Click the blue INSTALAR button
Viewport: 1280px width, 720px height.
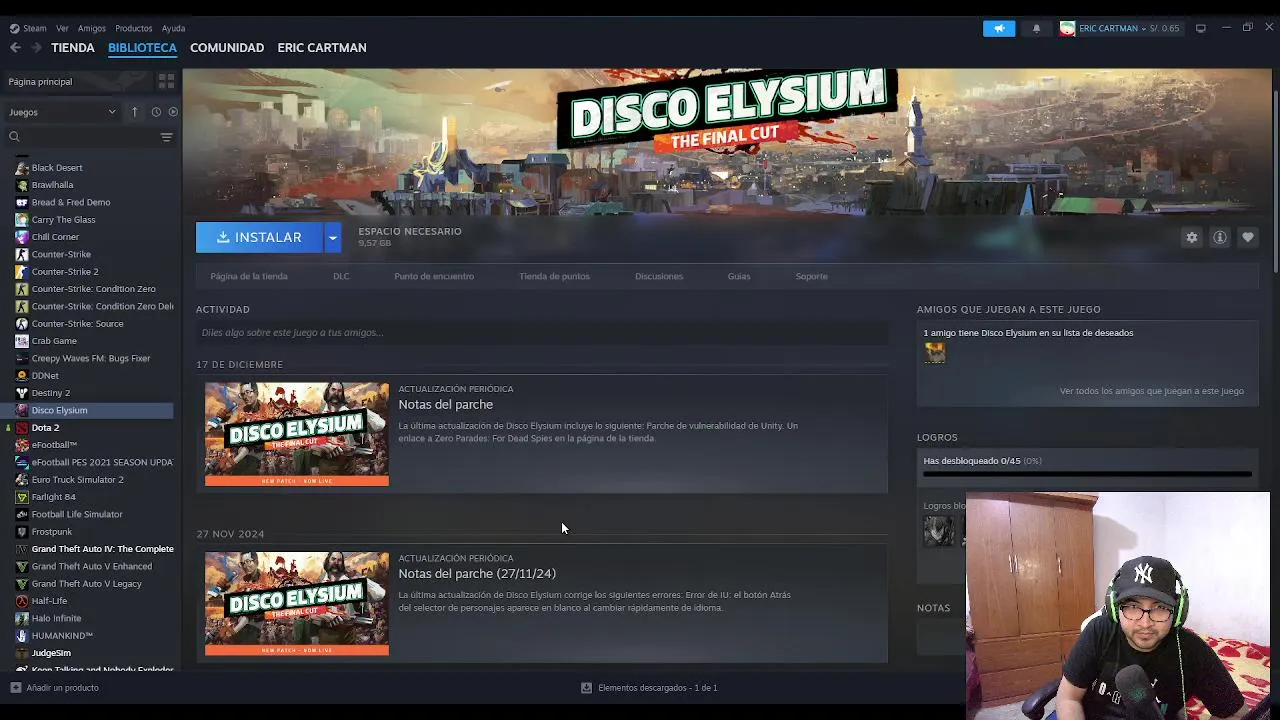[259, 237]
